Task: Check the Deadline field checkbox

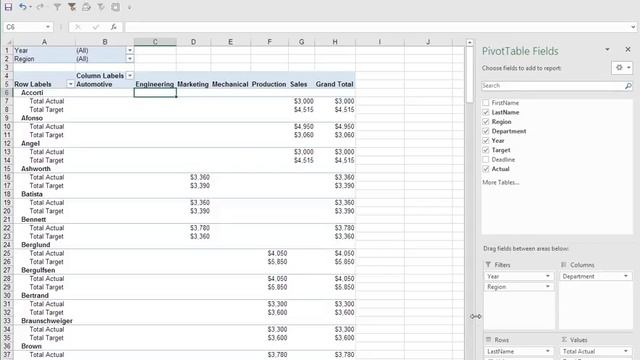Action: click(x=486, y=159)
